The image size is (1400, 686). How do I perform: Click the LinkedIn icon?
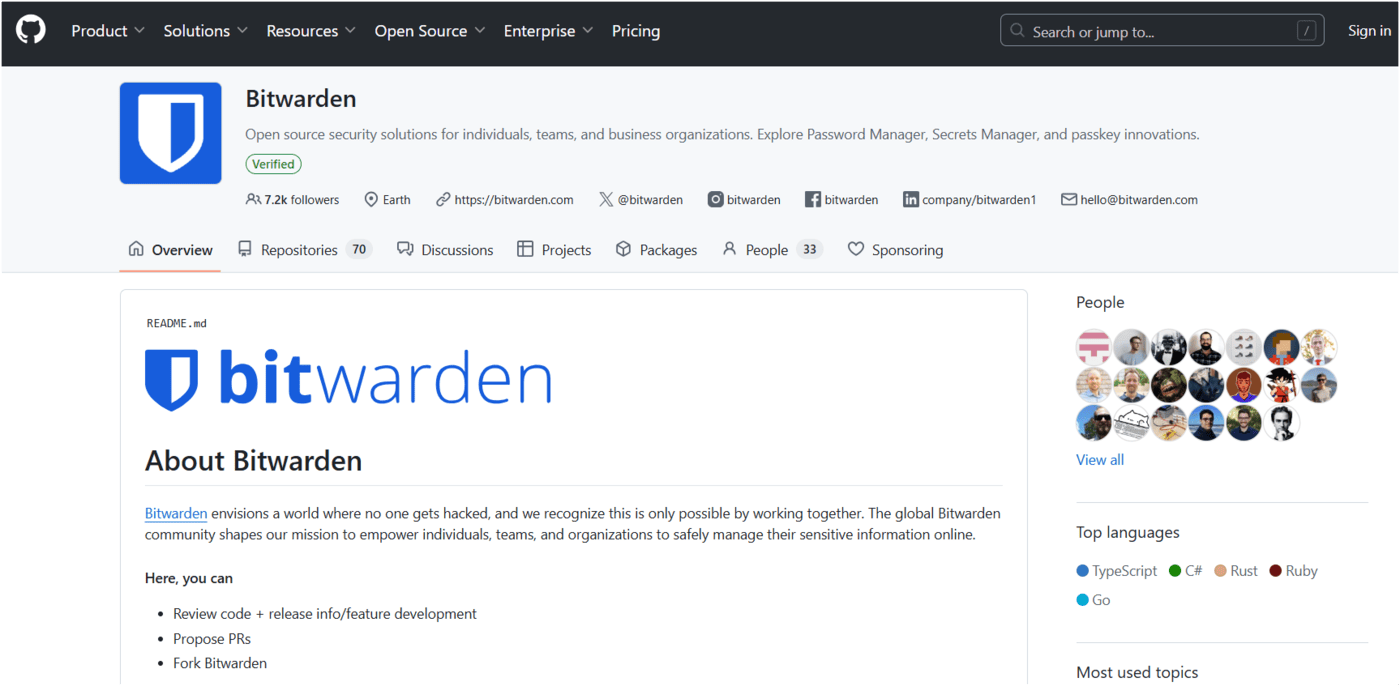[x=911, y=200]
